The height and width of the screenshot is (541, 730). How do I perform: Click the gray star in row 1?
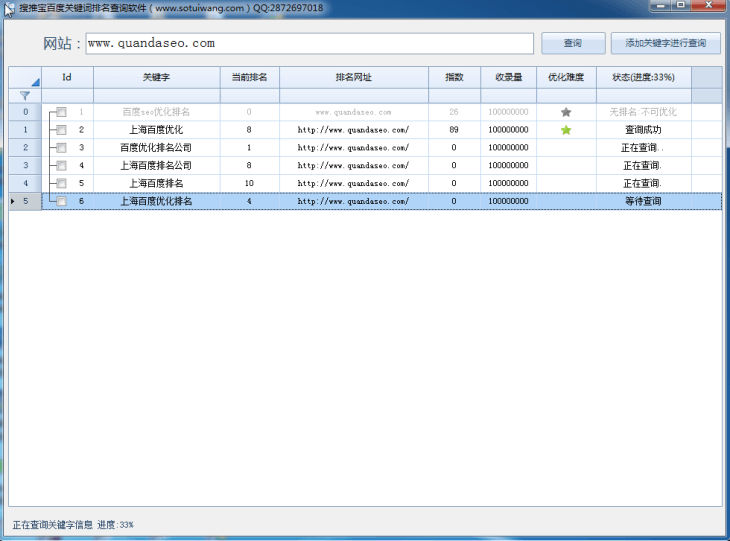(566, 112)
